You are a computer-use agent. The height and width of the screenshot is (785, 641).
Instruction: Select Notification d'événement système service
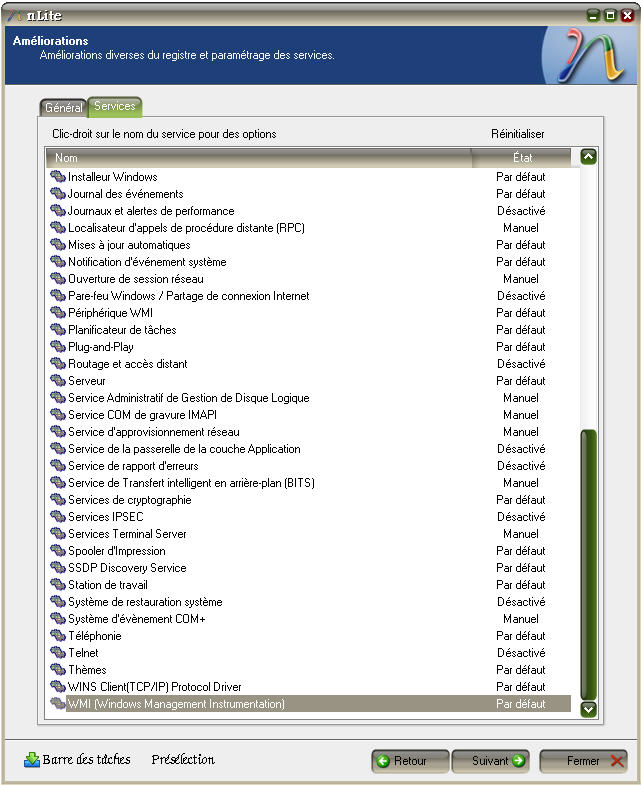(308, 262)
